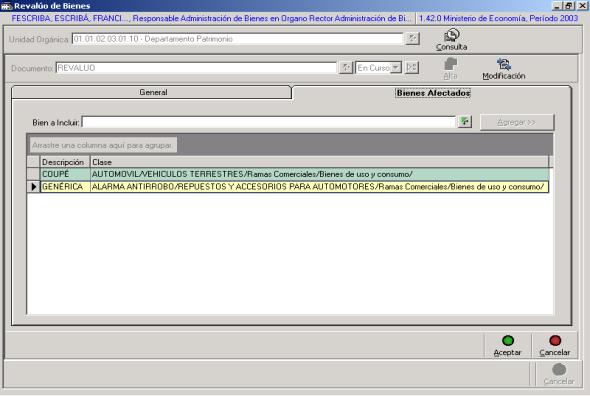Click the grey disabled Cancelar icon
The image size is (590, 396).
point(559,369)
